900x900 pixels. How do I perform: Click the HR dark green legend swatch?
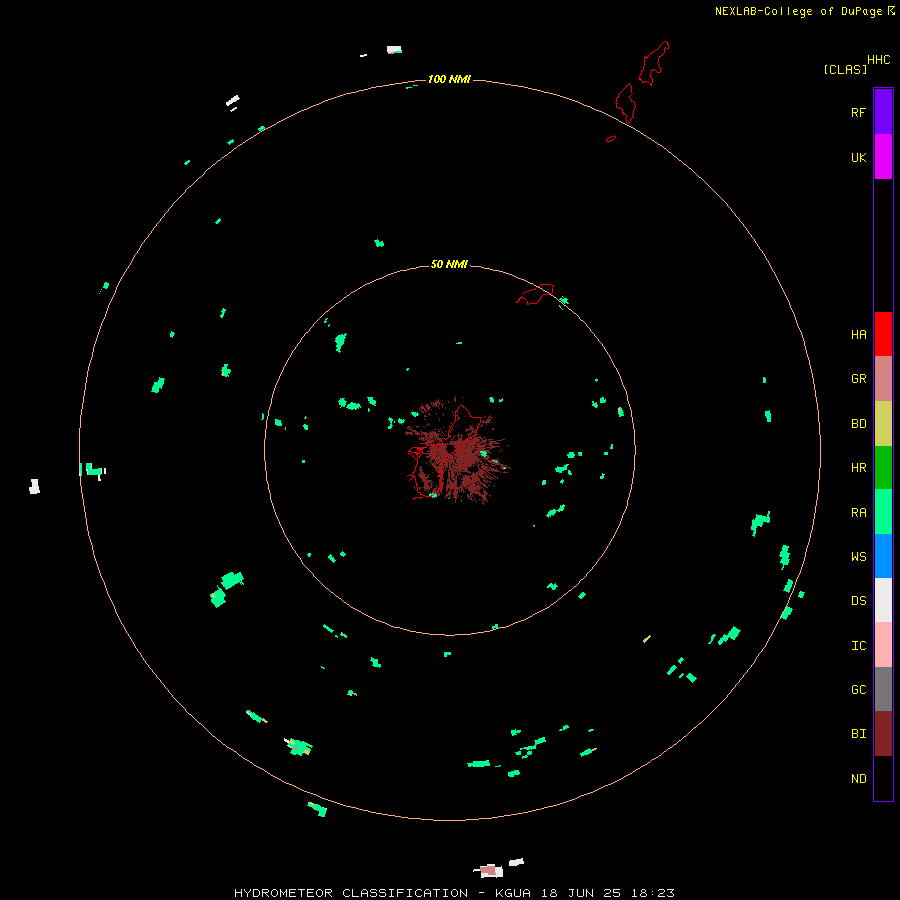[883, 467]
